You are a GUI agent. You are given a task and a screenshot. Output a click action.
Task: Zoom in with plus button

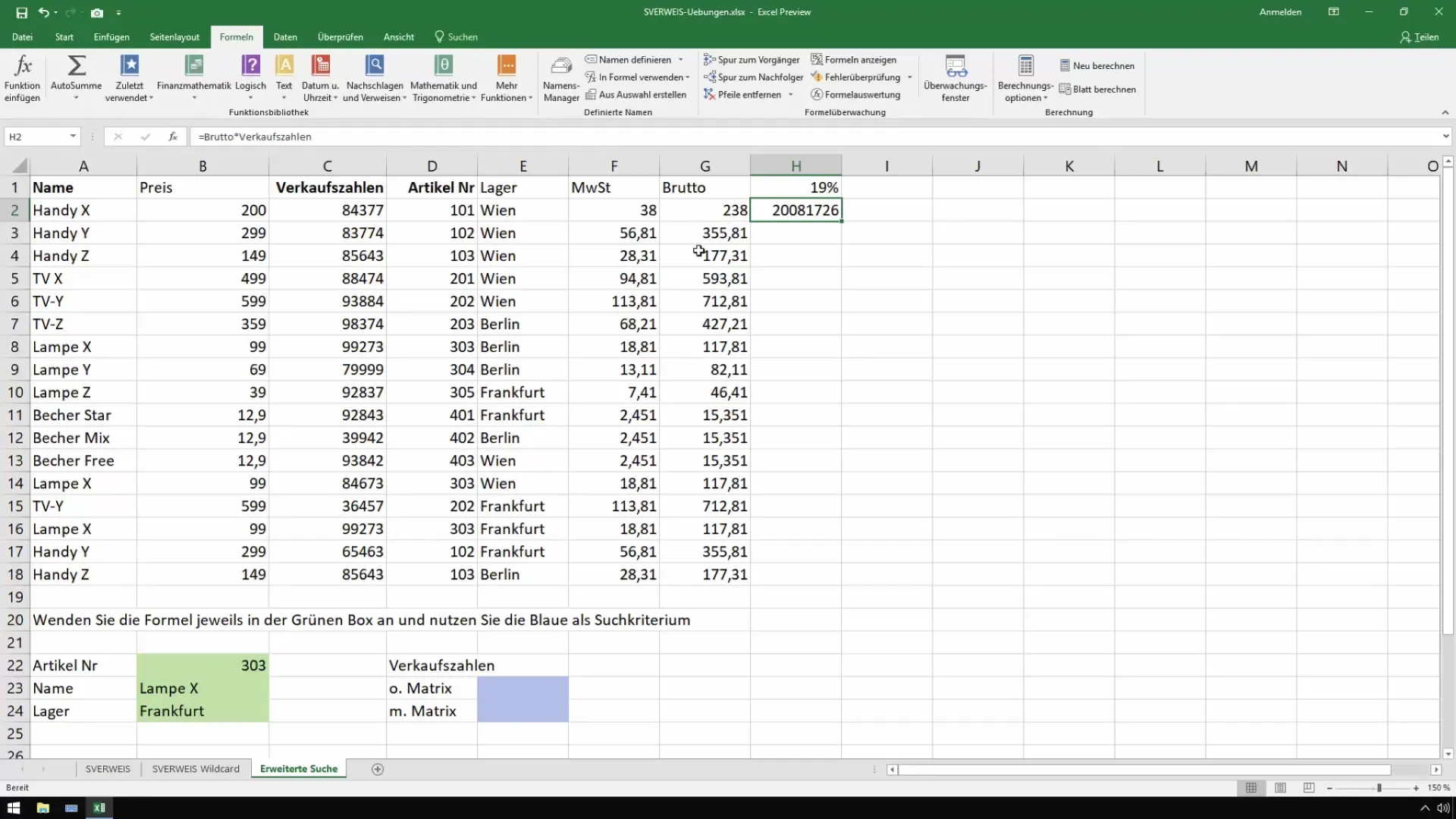1416,788
